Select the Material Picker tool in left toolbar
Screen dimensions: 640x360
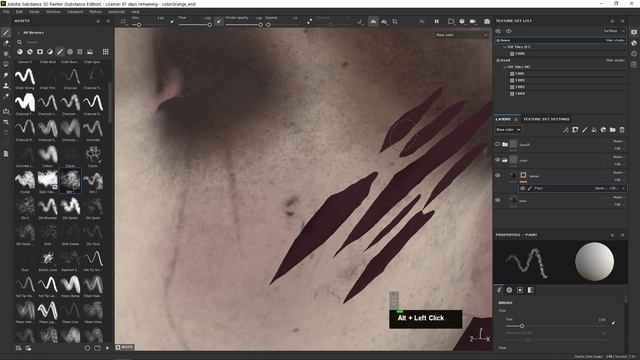click(x=6, y=97)
